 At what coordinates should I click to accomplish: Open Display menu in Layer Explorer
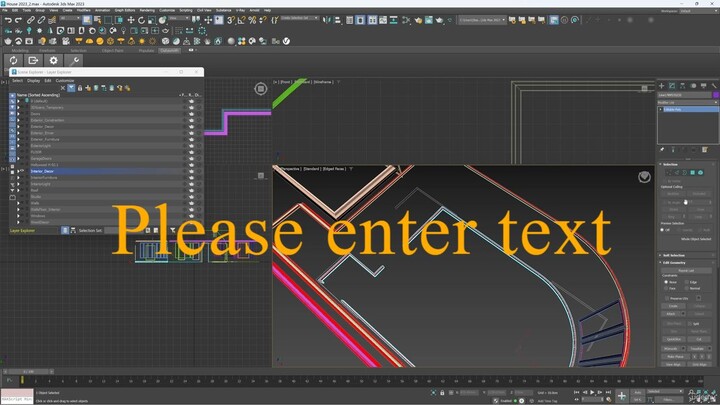(34, 80)
